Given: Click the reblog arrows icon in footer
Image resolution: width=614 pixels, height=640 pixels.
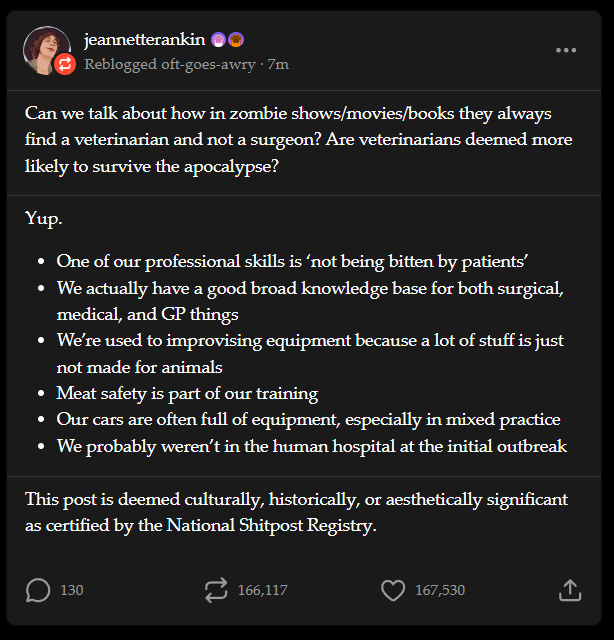Looking at the screenshot, I should [x=216, y=590].
